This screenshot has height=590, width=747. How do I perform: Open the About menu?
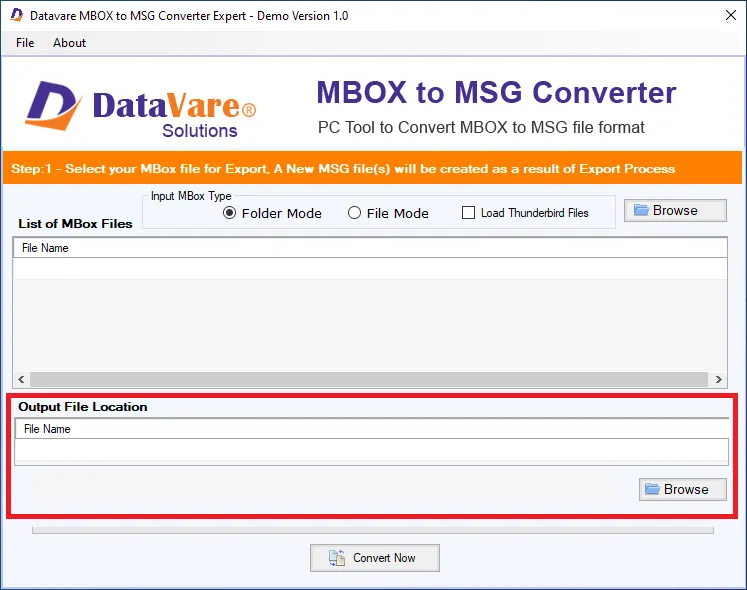(x=69, y=43)
